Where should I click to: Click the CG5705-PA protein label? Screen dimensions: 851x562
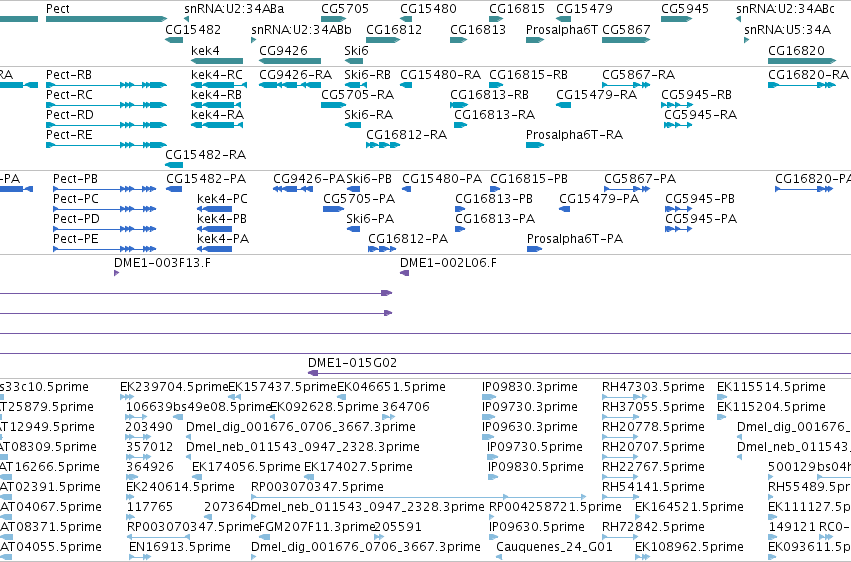359,199
